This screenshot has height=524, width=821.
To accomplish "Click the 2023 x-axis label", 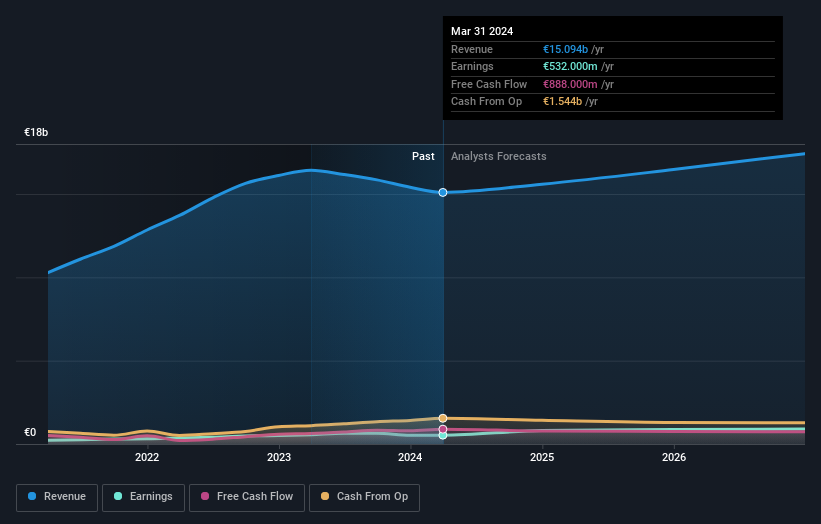I will point(279,457).
